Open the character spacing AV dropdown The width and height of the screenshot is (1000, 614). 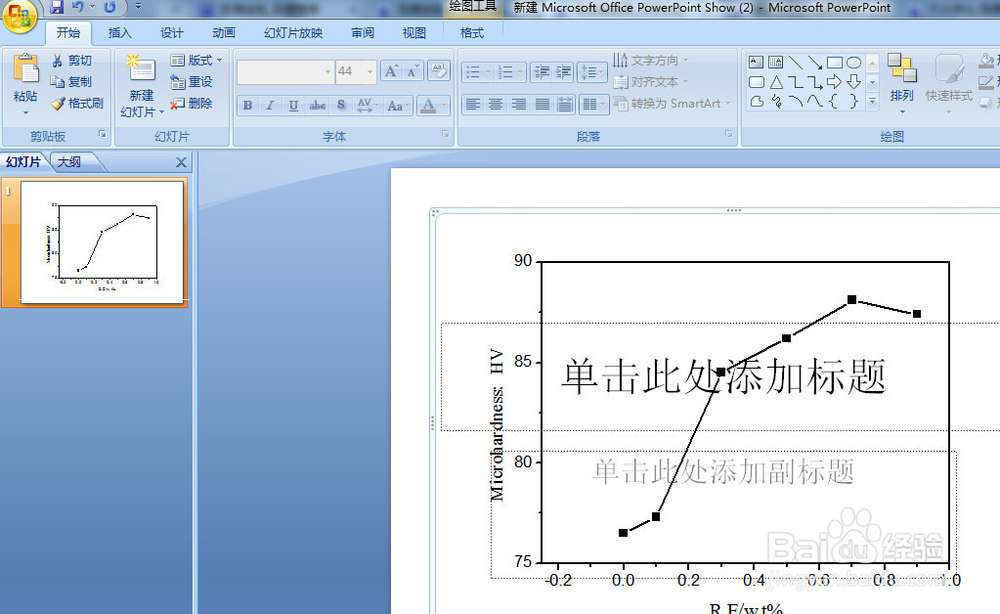point(368,105)
